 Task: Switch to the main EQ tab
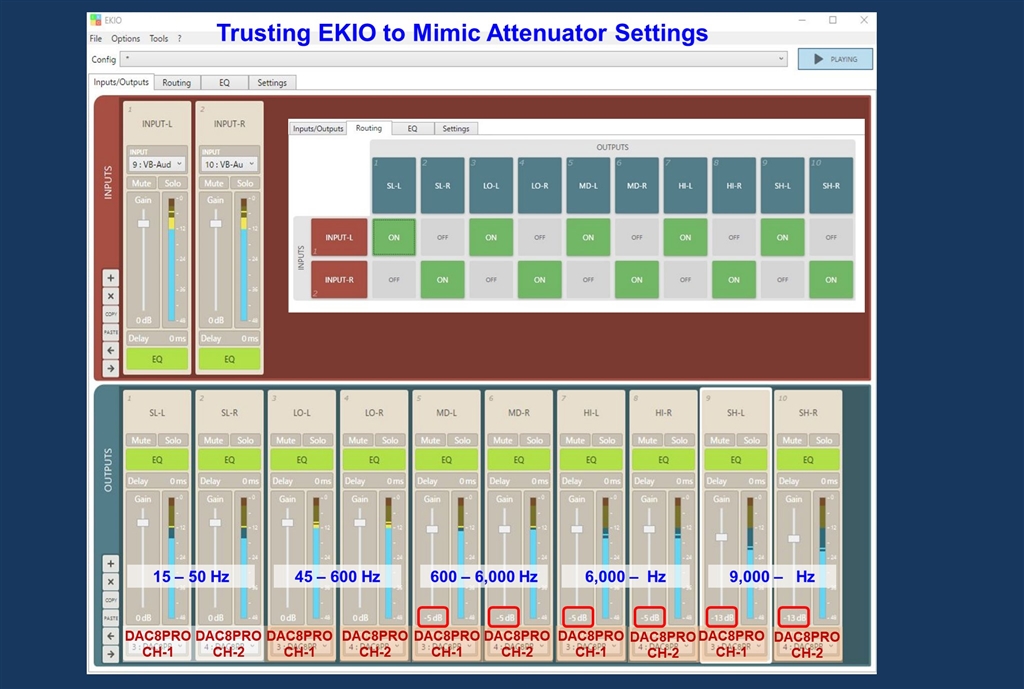point(225,83)
